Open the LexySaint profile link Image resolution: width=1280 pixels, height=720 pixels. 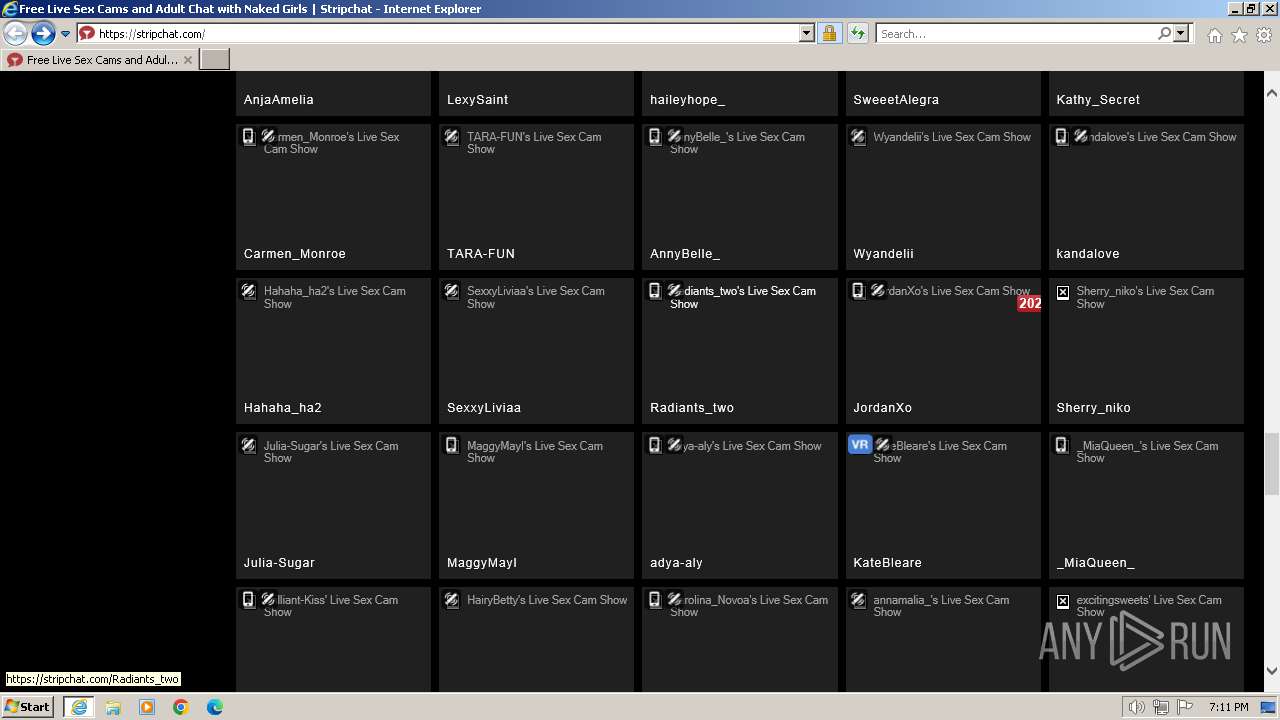coord(478,100)
